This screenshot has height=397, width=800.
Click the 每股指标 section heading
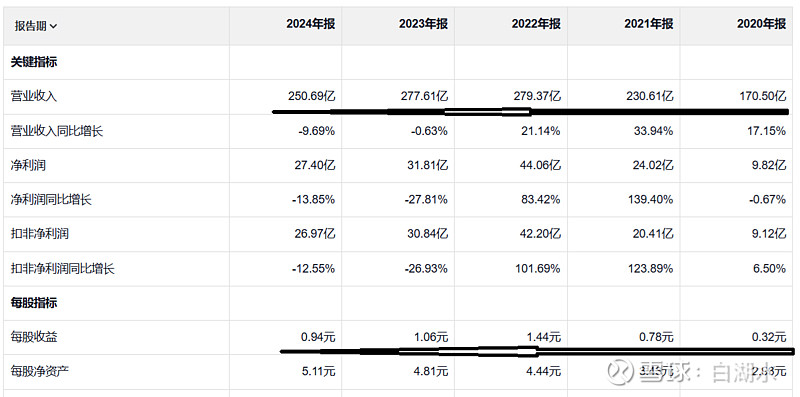click(x=34, y=303)
